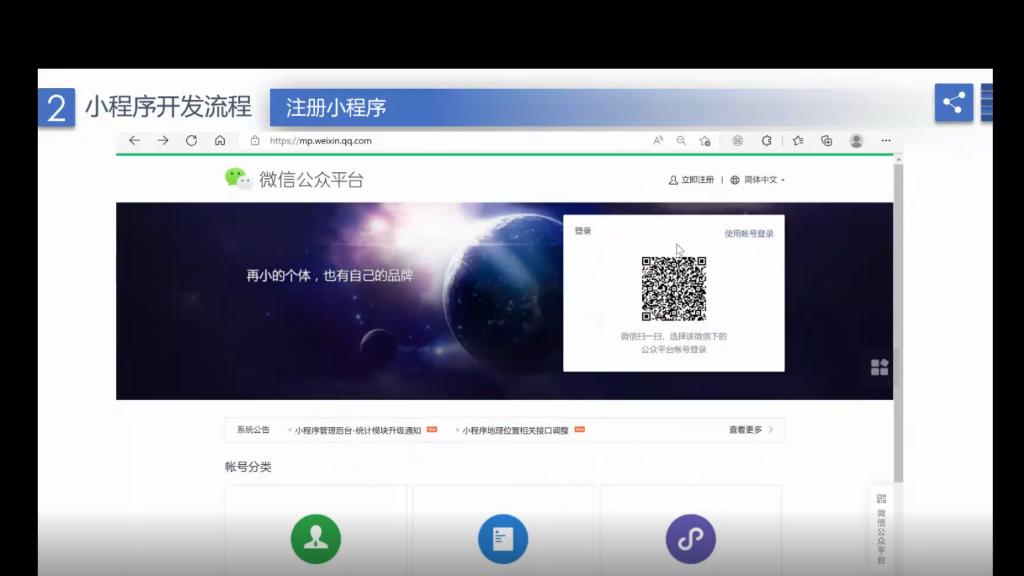Click the 微信公众平台 side QR widget

click(881, 529)
